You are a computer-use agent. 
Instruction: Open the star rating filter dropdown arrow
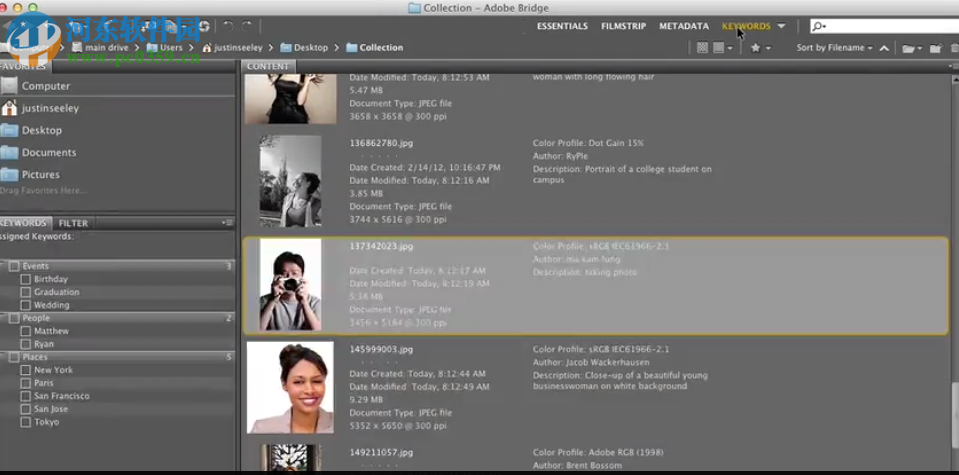pos(768,48)
